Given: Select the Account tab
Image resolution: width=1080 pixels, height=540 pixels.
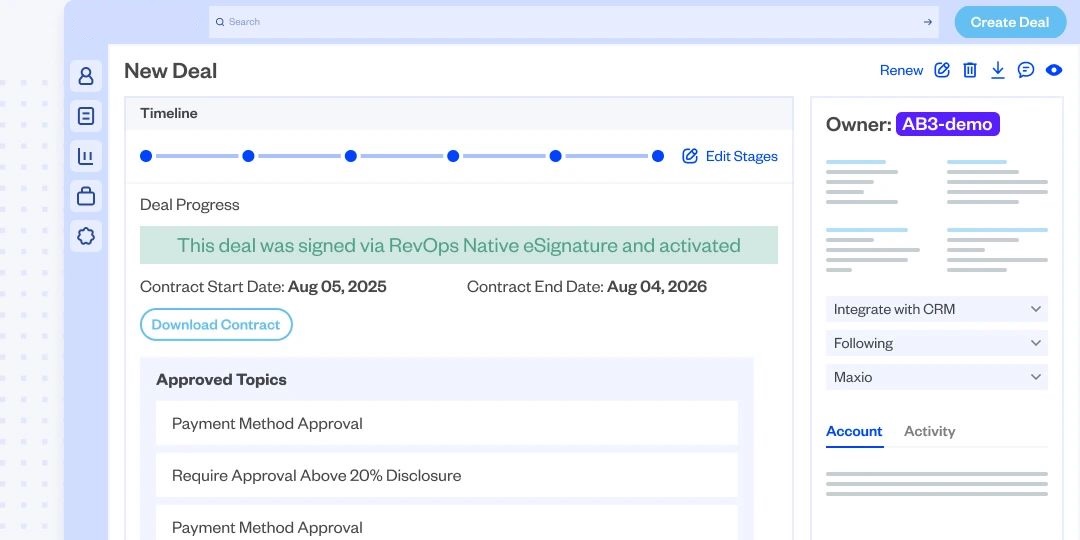Looking at the screenshot, I should point(854,431).
